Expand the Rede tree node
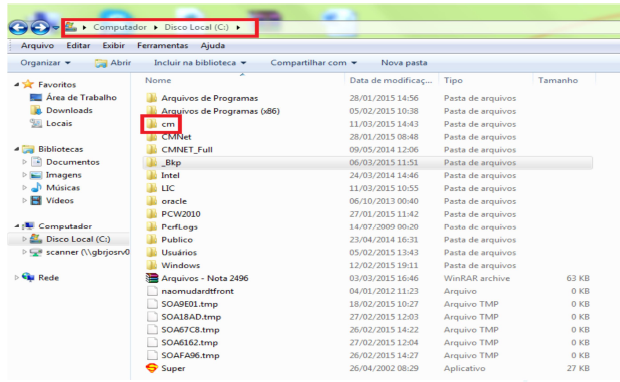 click(17, 278)
